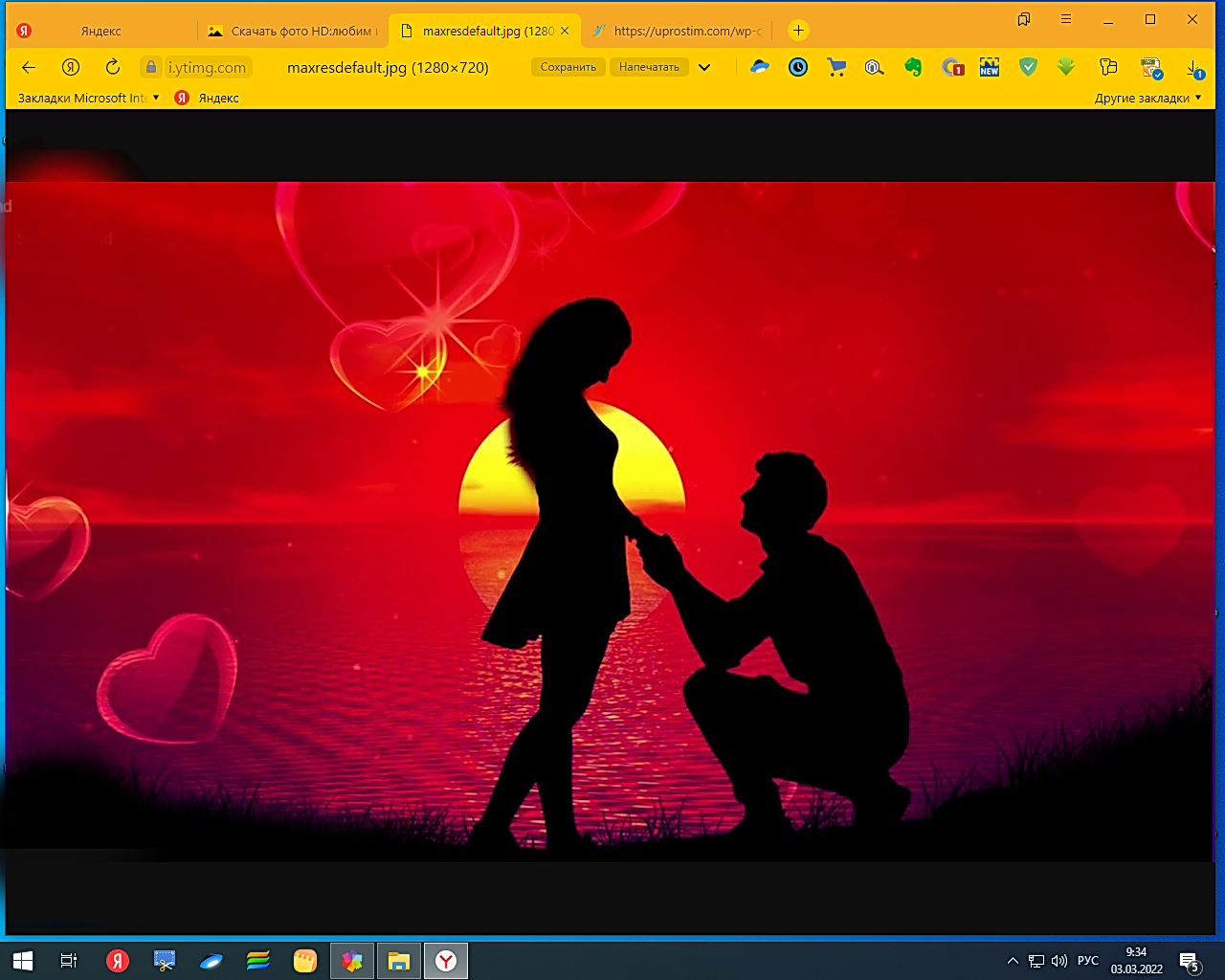
Task: Switch the РУС input language
Action: pyautogui.click(x=1088, y=961)
